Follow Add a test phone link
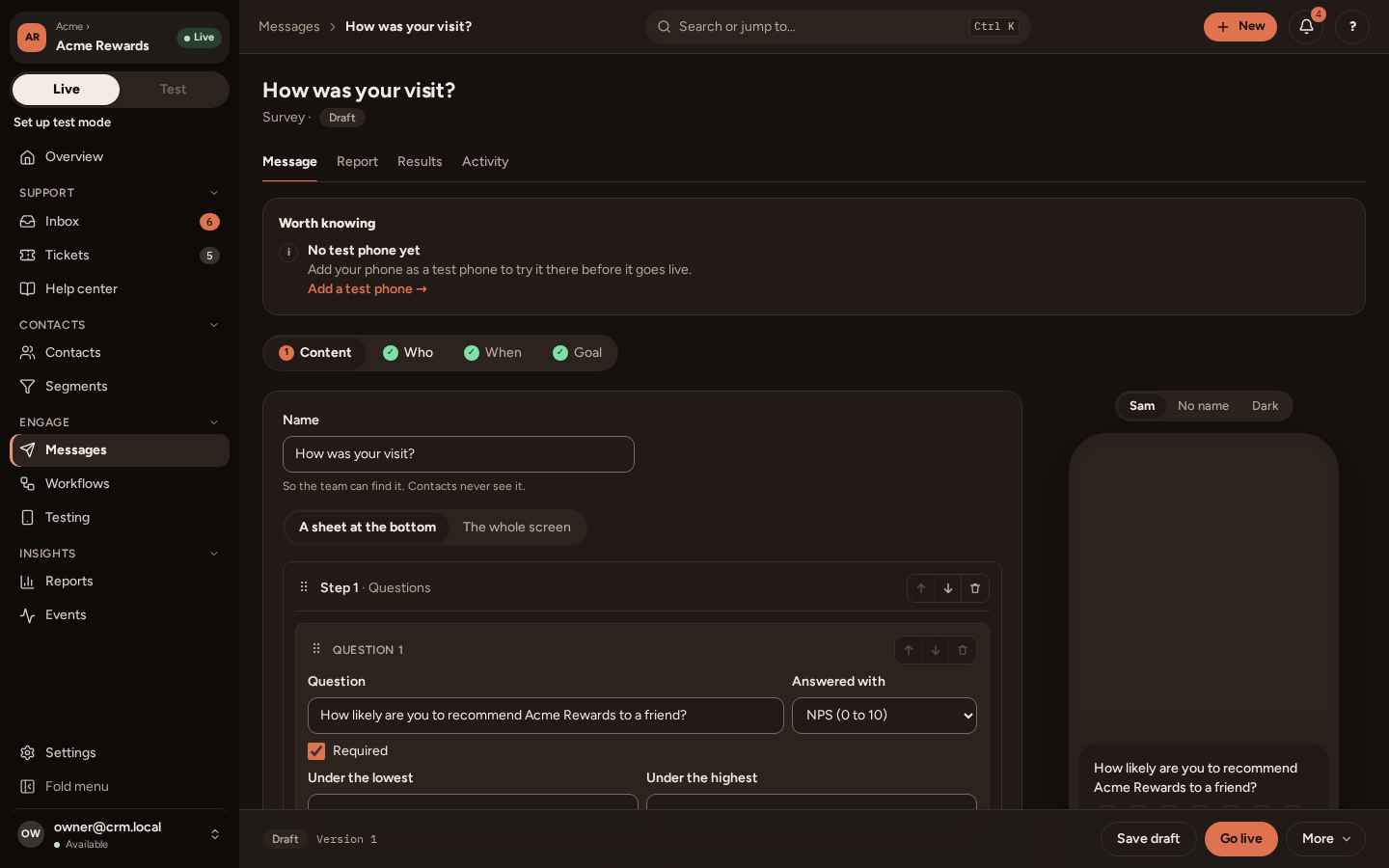This screenshot has width=1389, height=868. click(368, 289)
